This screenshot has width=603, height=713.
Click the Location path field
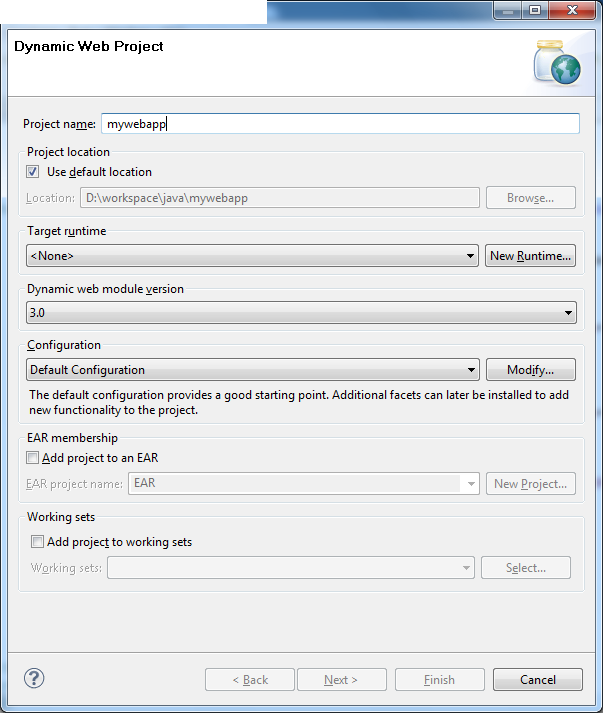point(280,198)
